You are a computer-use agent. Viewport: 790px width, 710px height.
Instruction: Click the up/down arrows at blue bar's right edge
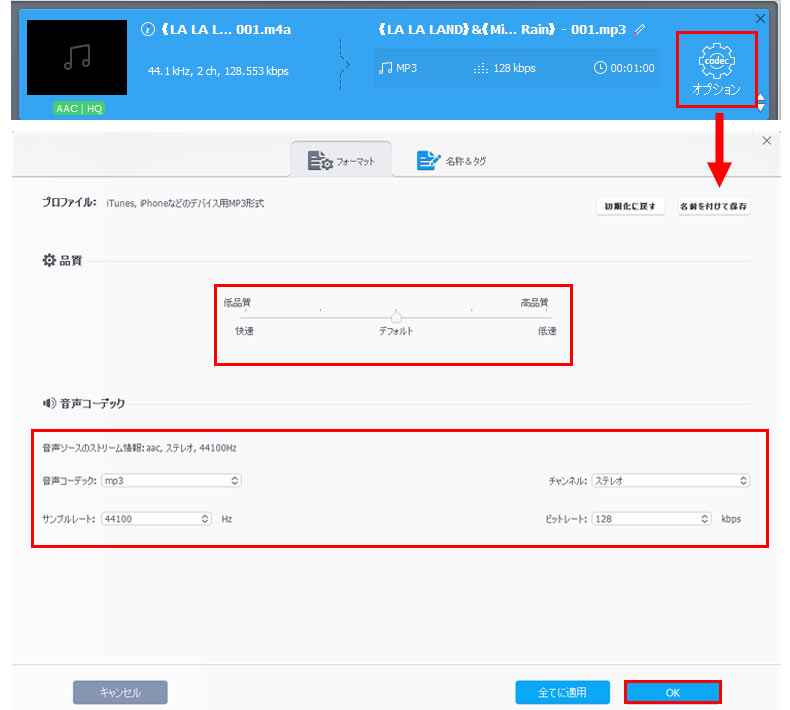click(x=761, y=102)
